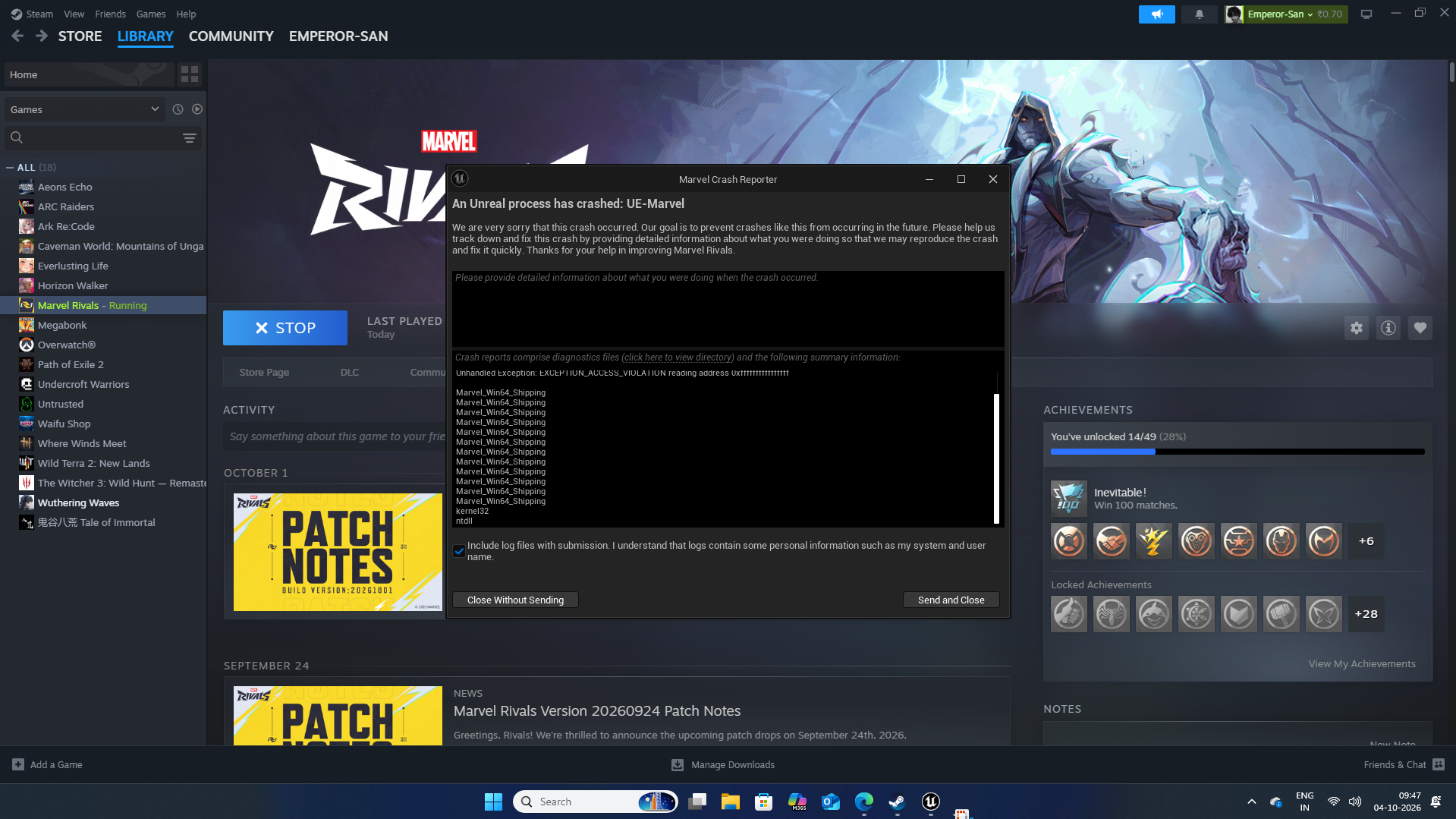Open the notifications bell icon
The image size is (1456, 819).
[x=1199, y=14]
